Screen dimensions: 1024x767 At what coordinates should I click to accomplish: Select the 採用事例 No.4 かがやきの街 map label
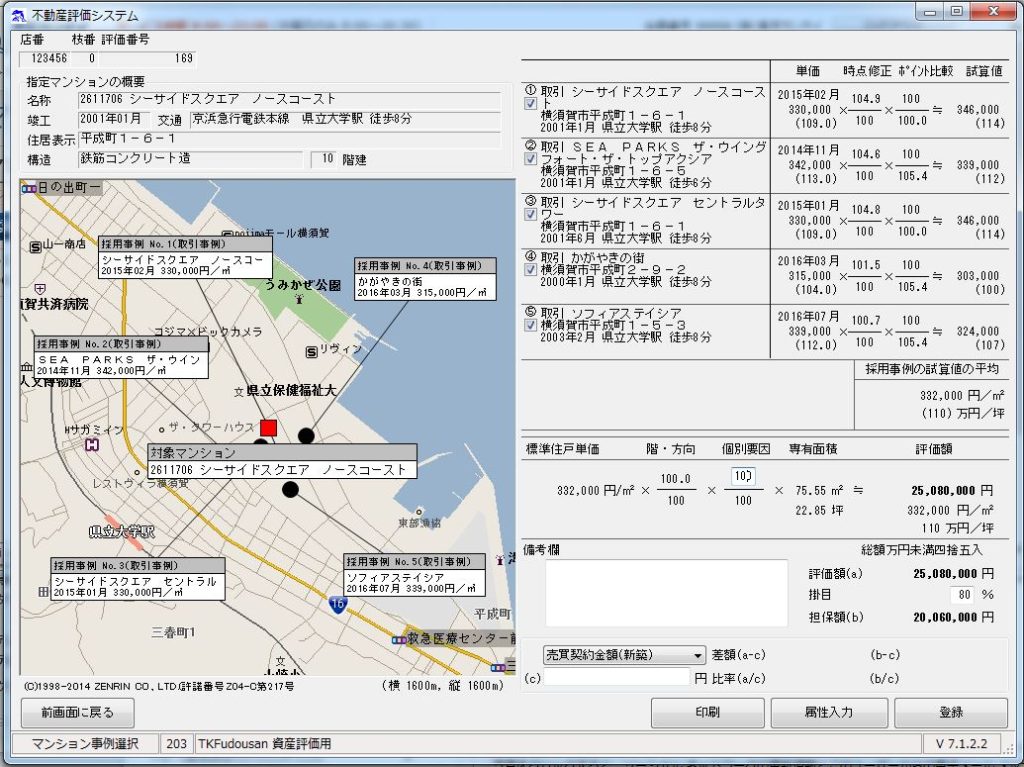tap(426, 279)
